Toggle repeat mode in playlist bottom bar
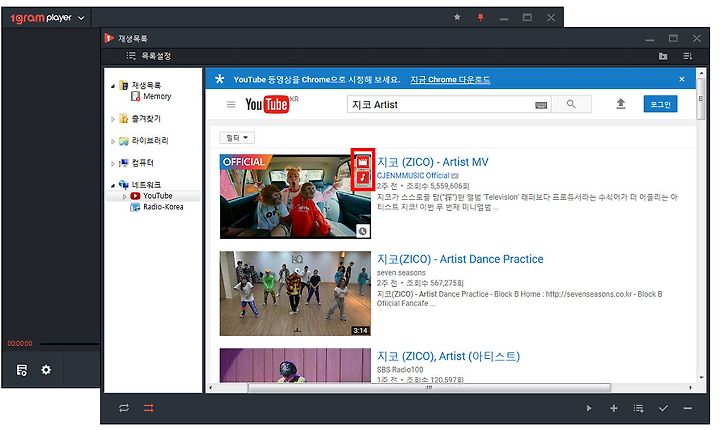The height and width of the screenshot is (430, 720). (x=124, y=408)
